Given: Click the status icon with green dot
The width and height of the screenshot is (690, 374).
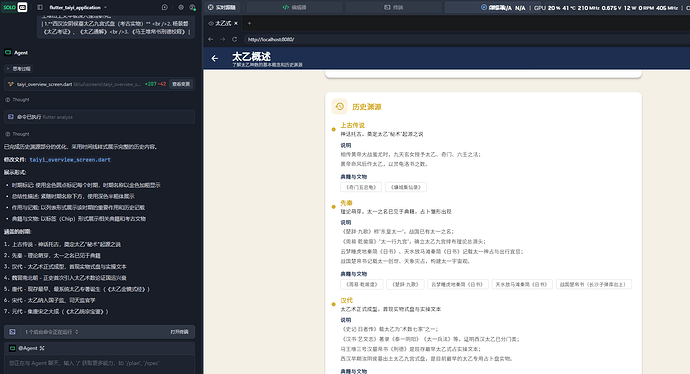Looking at the screenshot, I should click(192, 7).
